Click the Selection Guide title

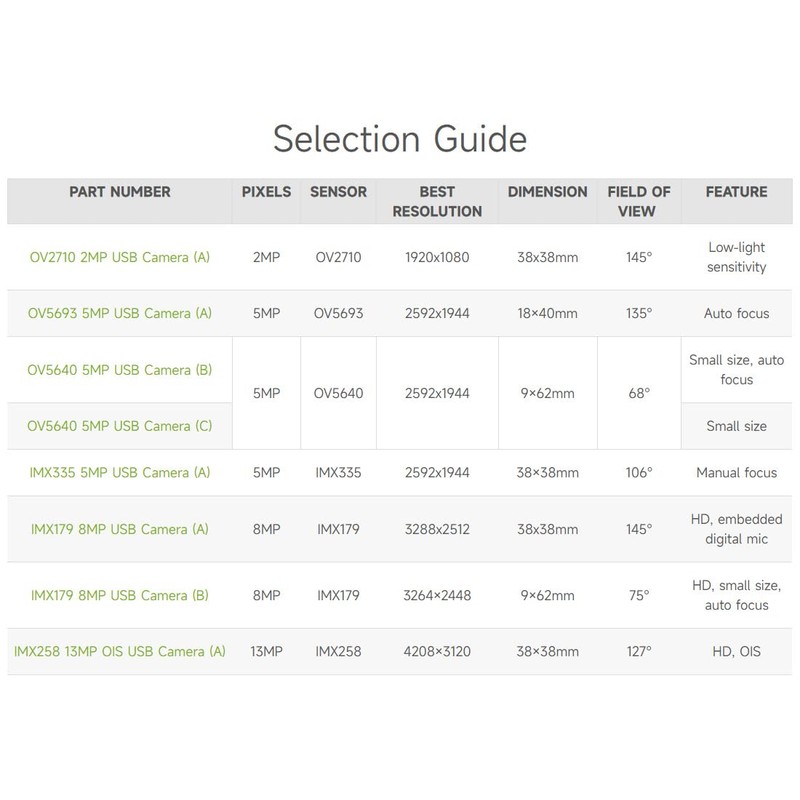coord(400,137)
